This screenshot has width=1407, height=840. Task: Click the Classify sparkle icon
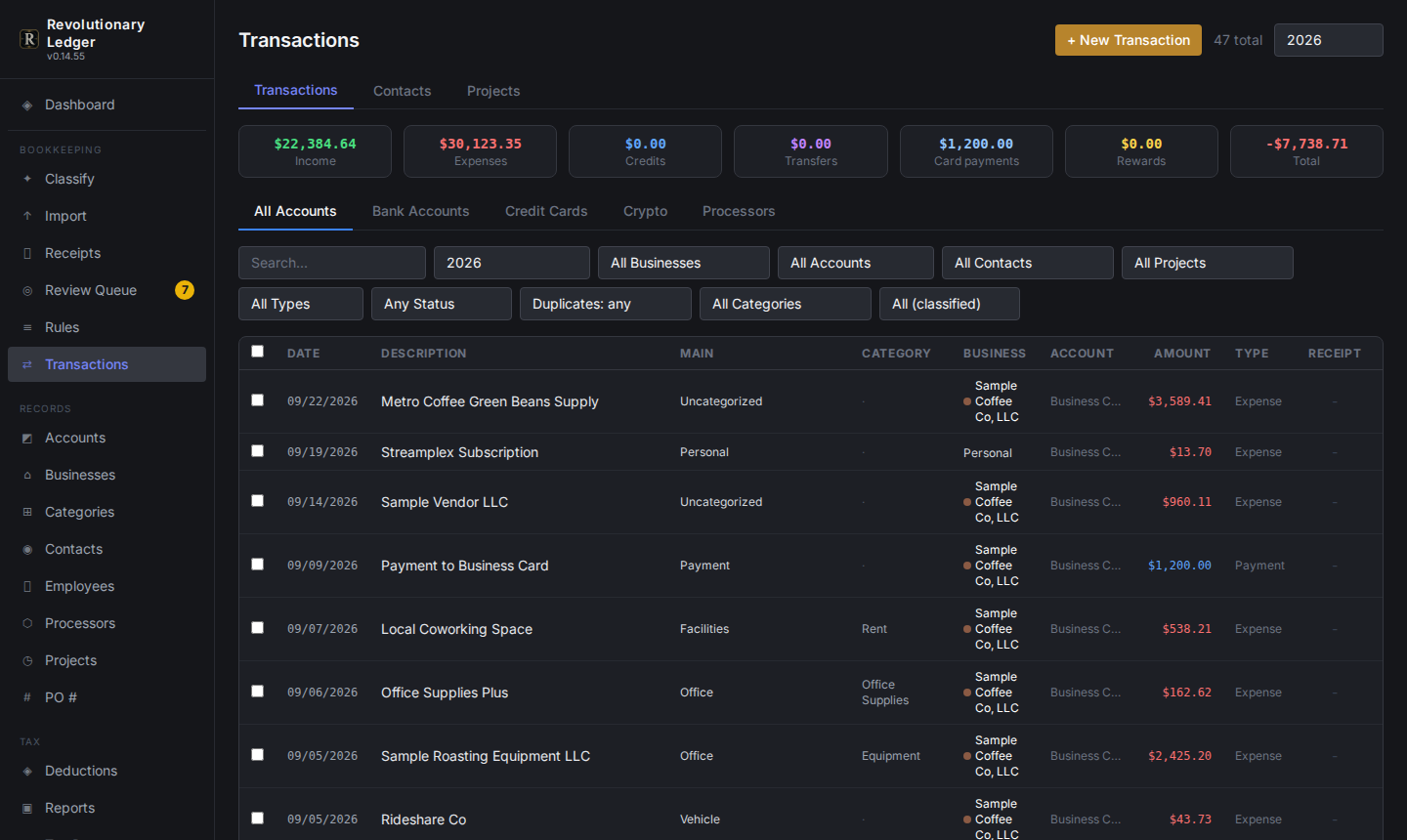click(27, 180)
